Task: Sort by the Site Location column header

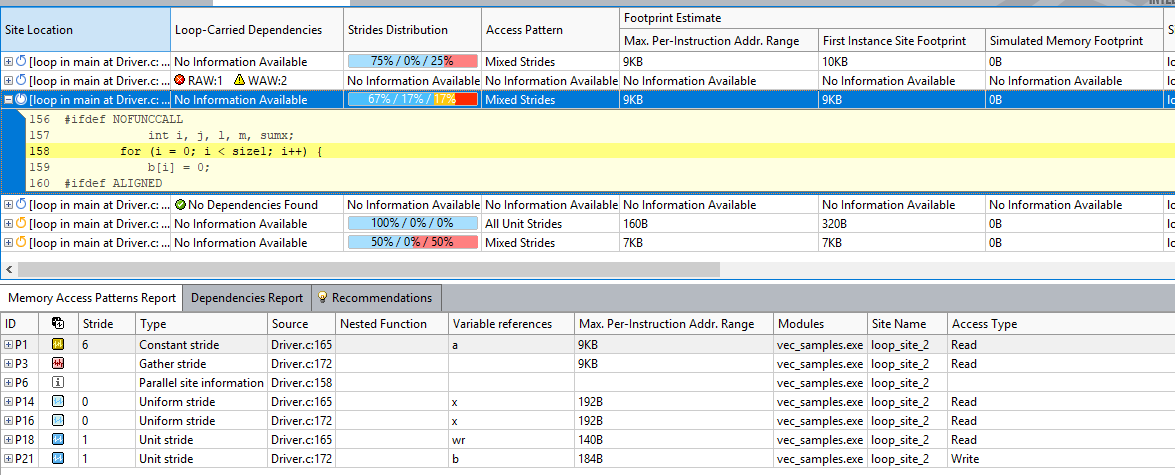Action: pos(84,30)
